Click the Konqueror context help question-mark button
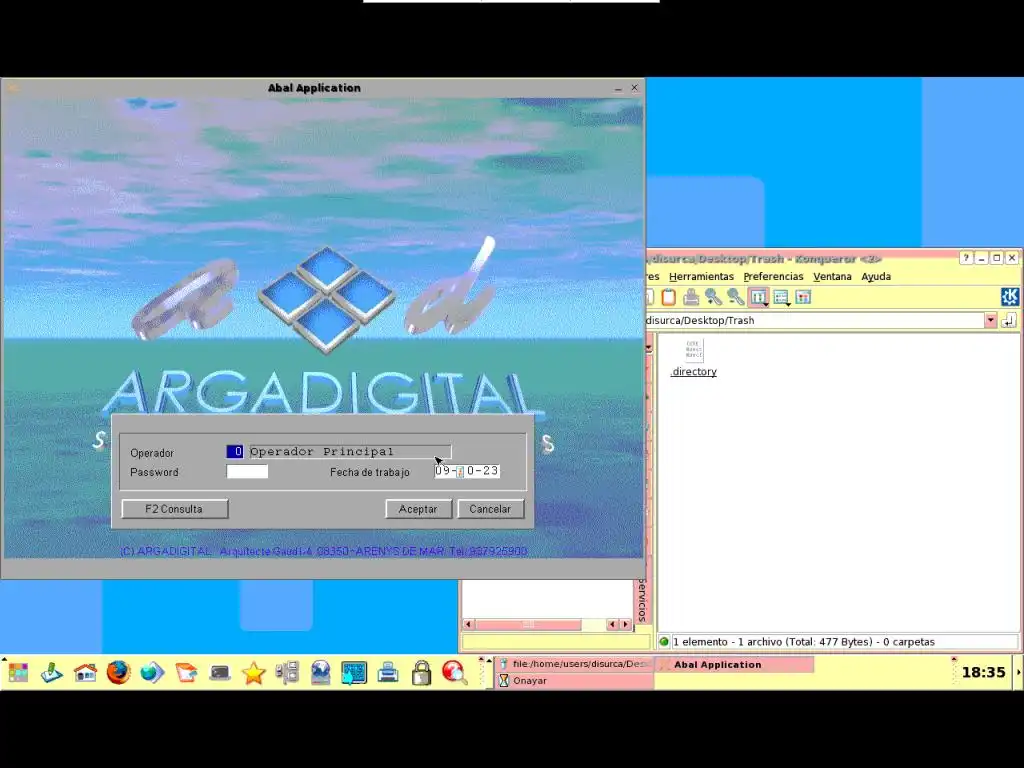The width and height of the screenshot is (1024, 768). (966, 258)
